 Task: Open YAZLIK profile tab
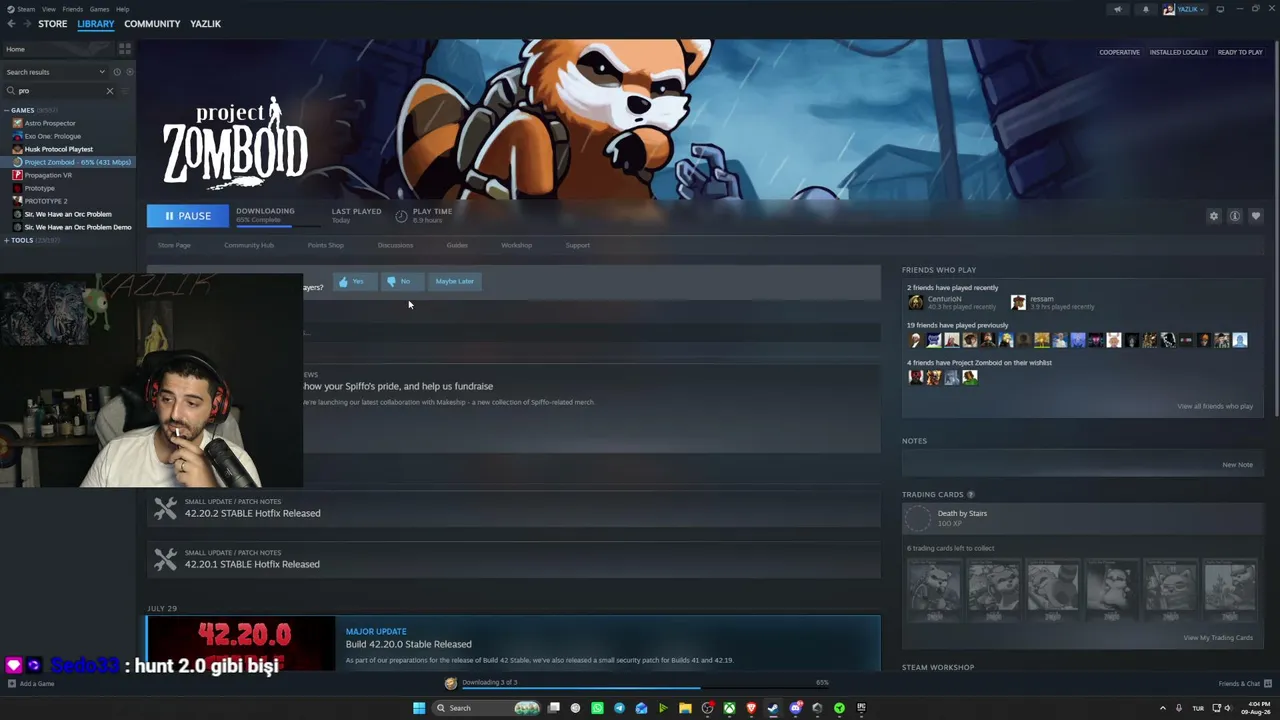[x=205, y=24]
